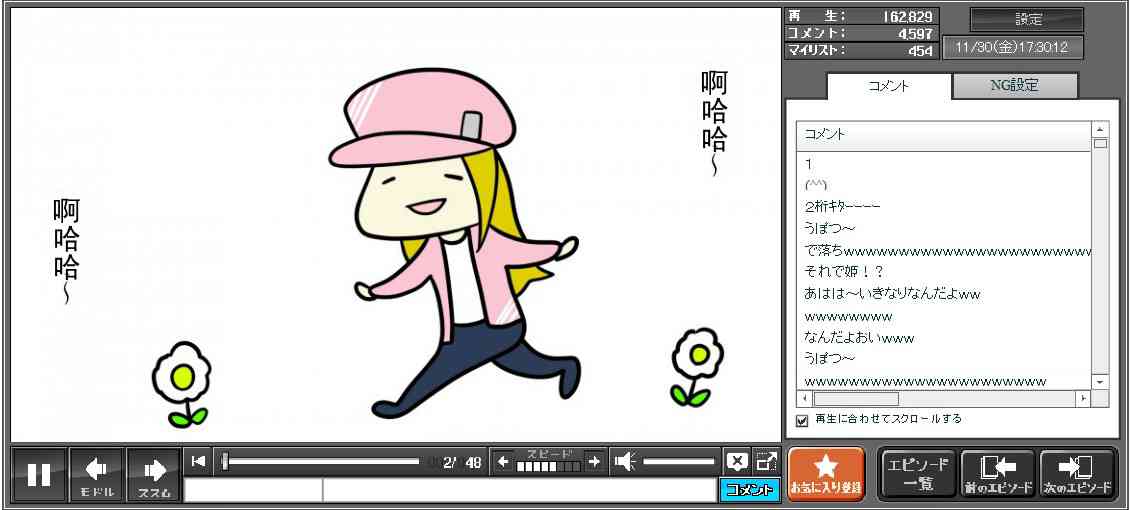Open the エピソード一覧 episode list

(x=918, y=474)
